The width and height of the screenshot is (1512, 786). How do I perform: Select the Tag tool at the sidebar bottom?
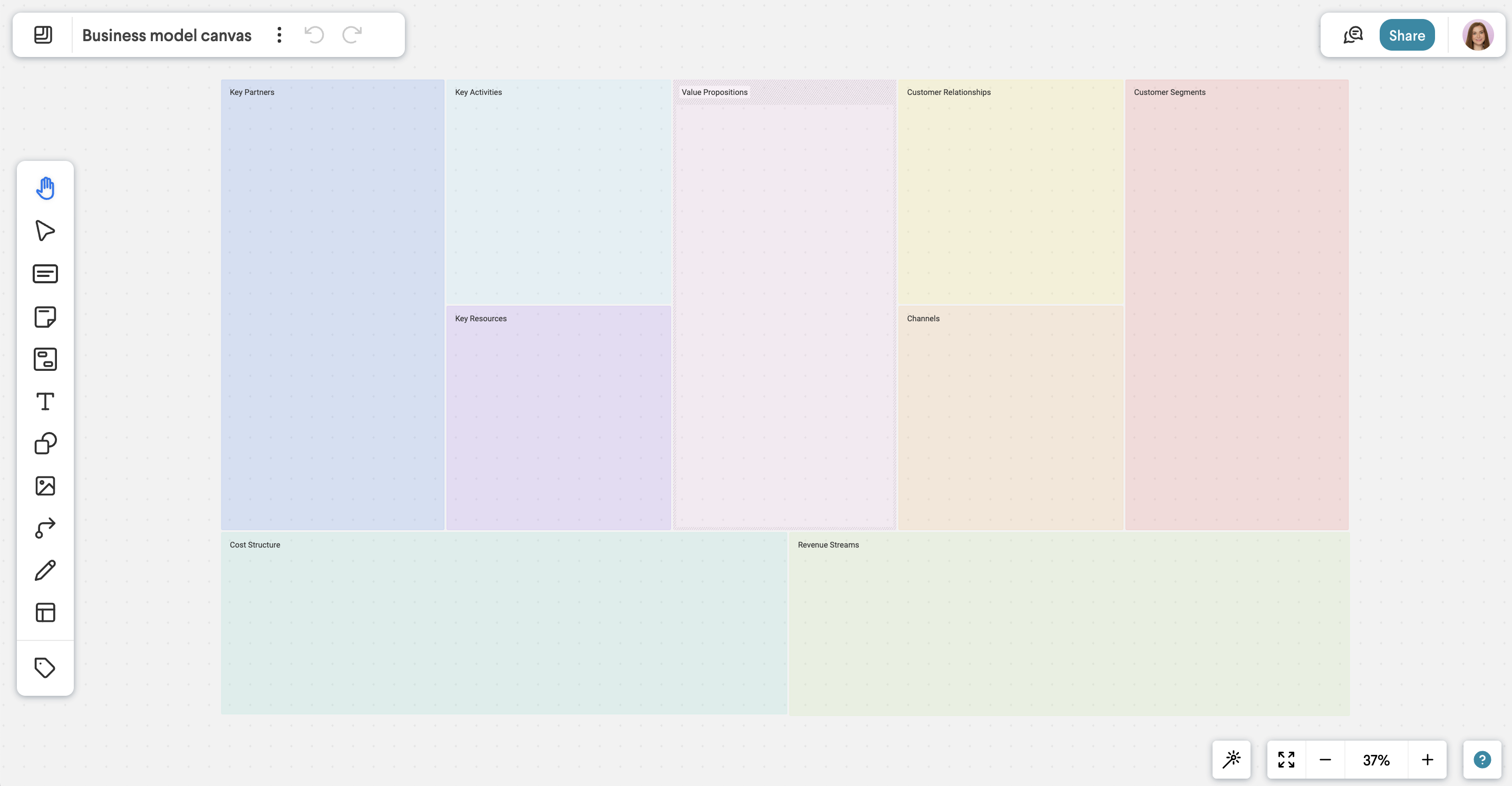tap(45, 667)
